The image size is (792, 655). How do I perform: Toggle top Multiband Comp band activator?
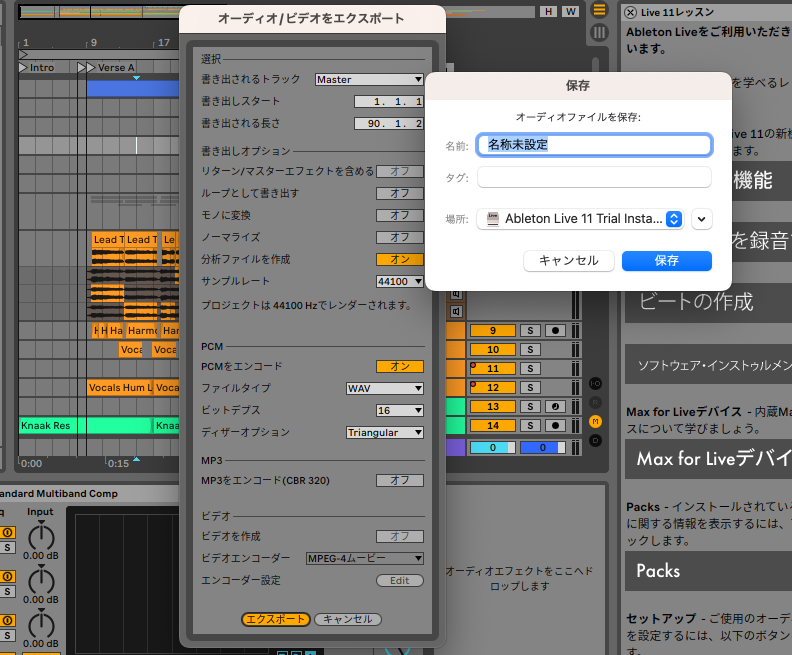coord(8,532)
